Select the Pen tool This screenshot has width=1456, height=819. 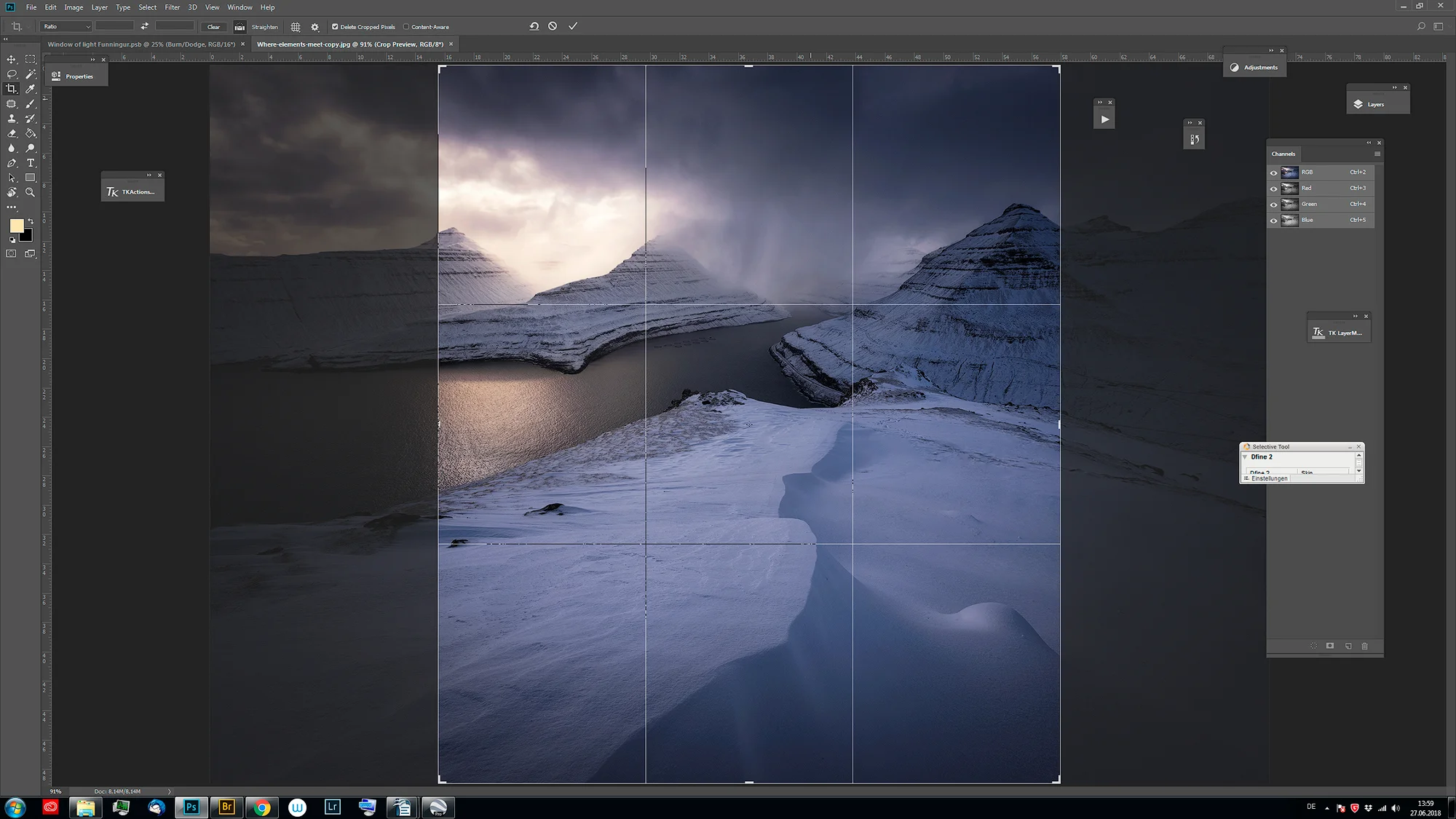[x=12, y=163]
